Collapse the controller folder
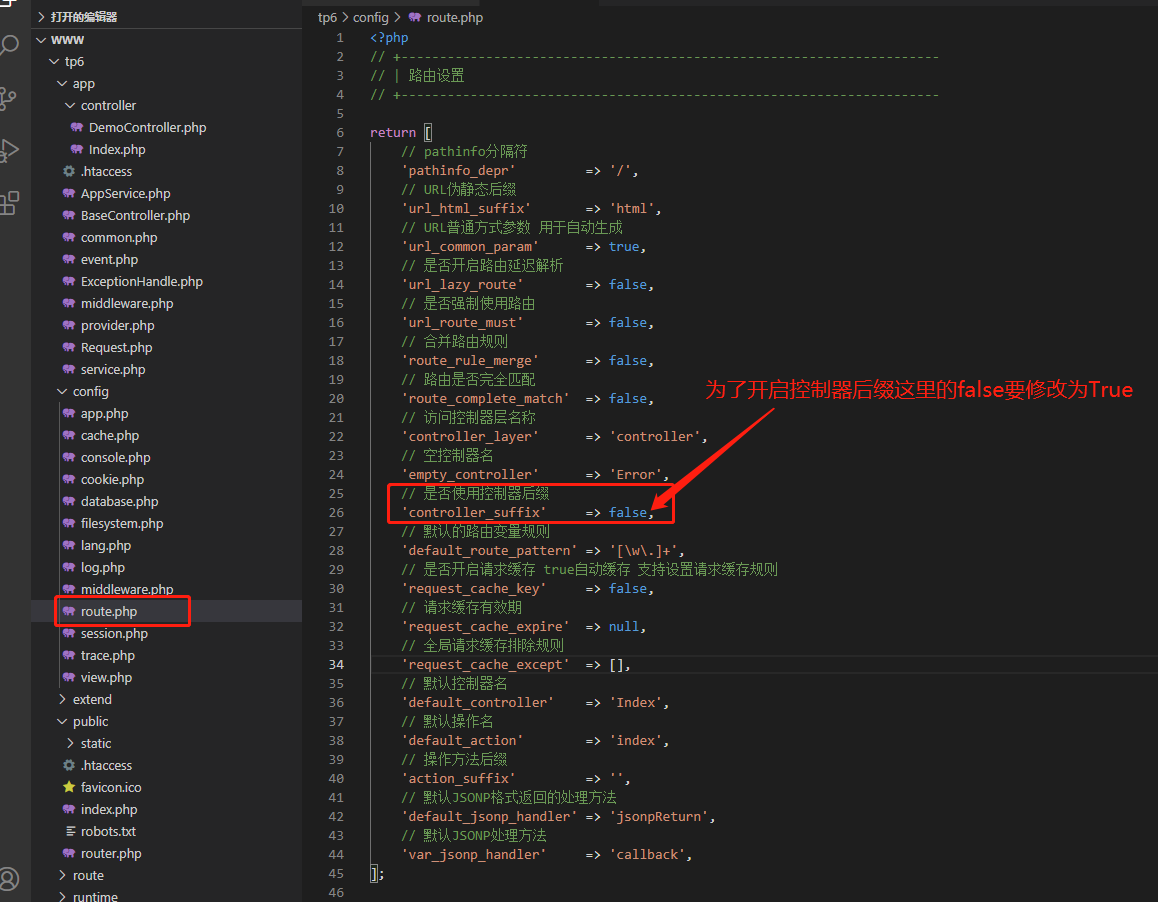The height and width of the screenshot is (902, 1158). click(70, 106)
